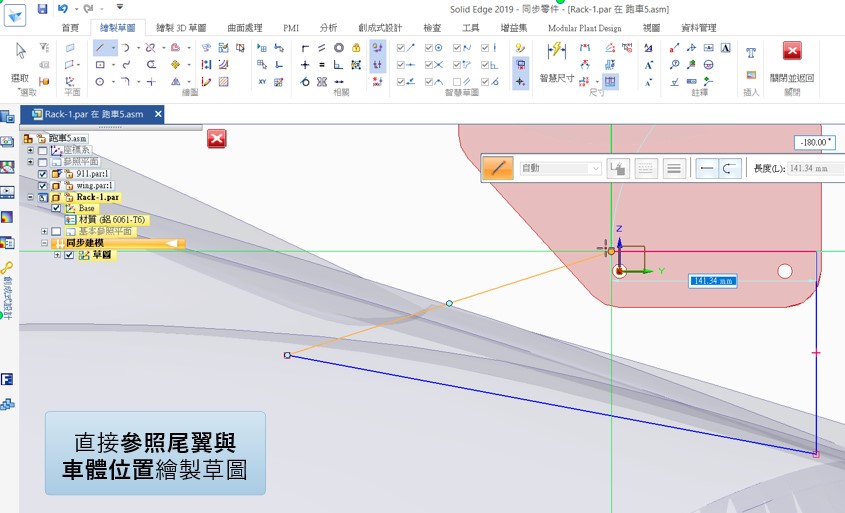Switch to the 繪製 3D 草圖 tab
This screenshot has width=845, height=513.
(181, 27)
